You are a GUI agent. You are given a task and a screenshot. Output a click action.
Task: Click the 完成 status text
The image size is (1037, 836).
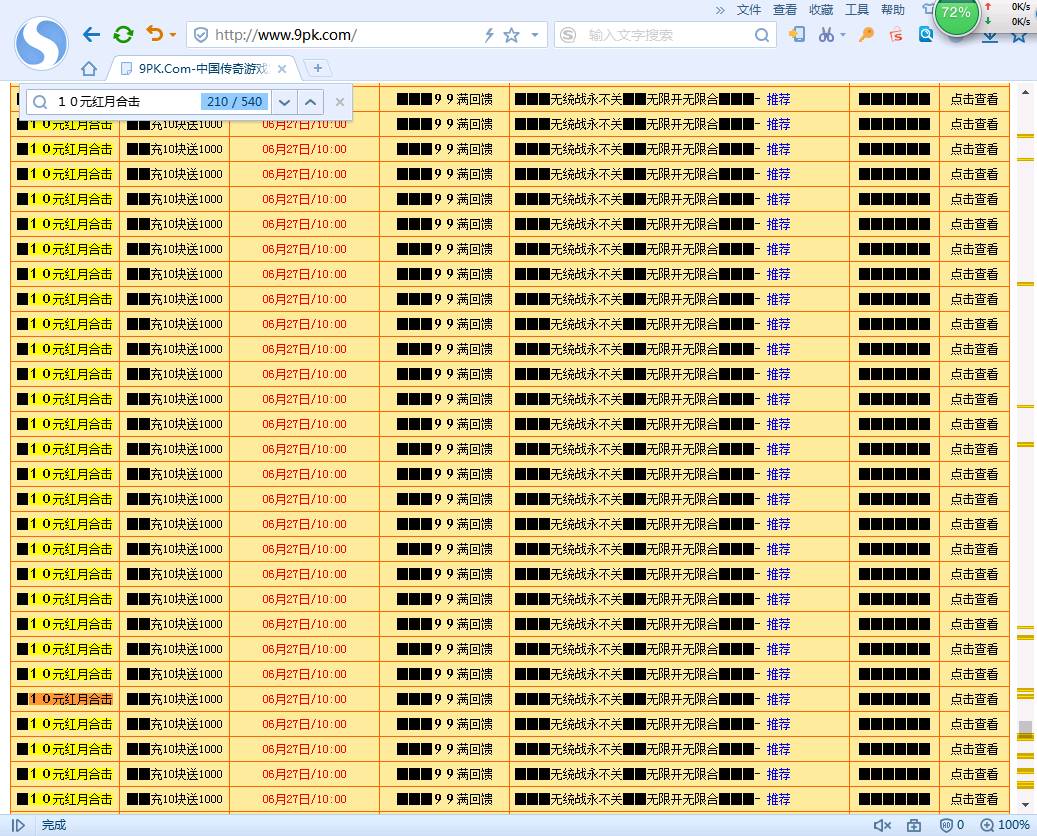[x=54, y=825]
